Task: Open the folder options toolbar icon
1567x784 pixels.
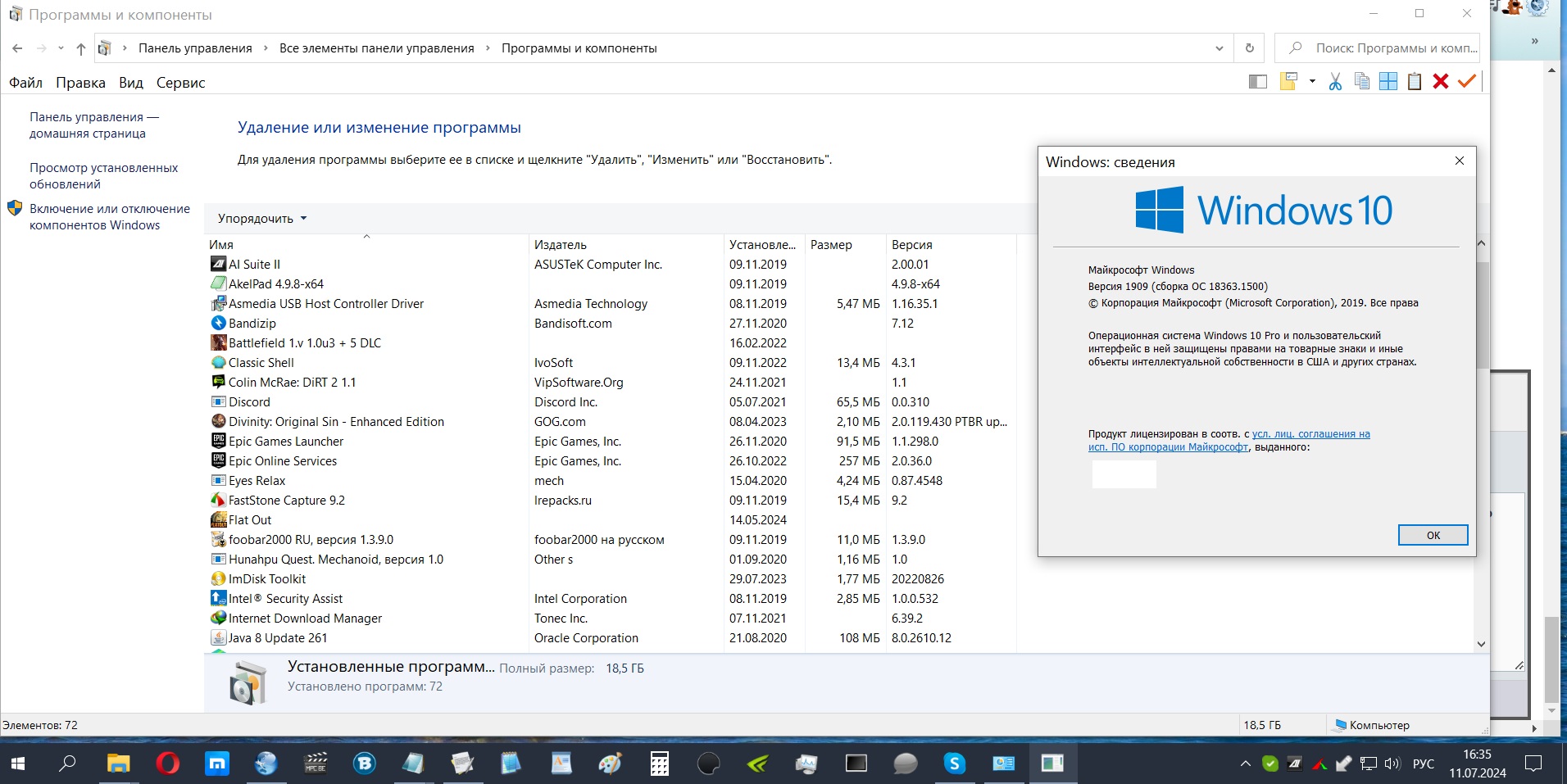Action: pos(1289,81)
